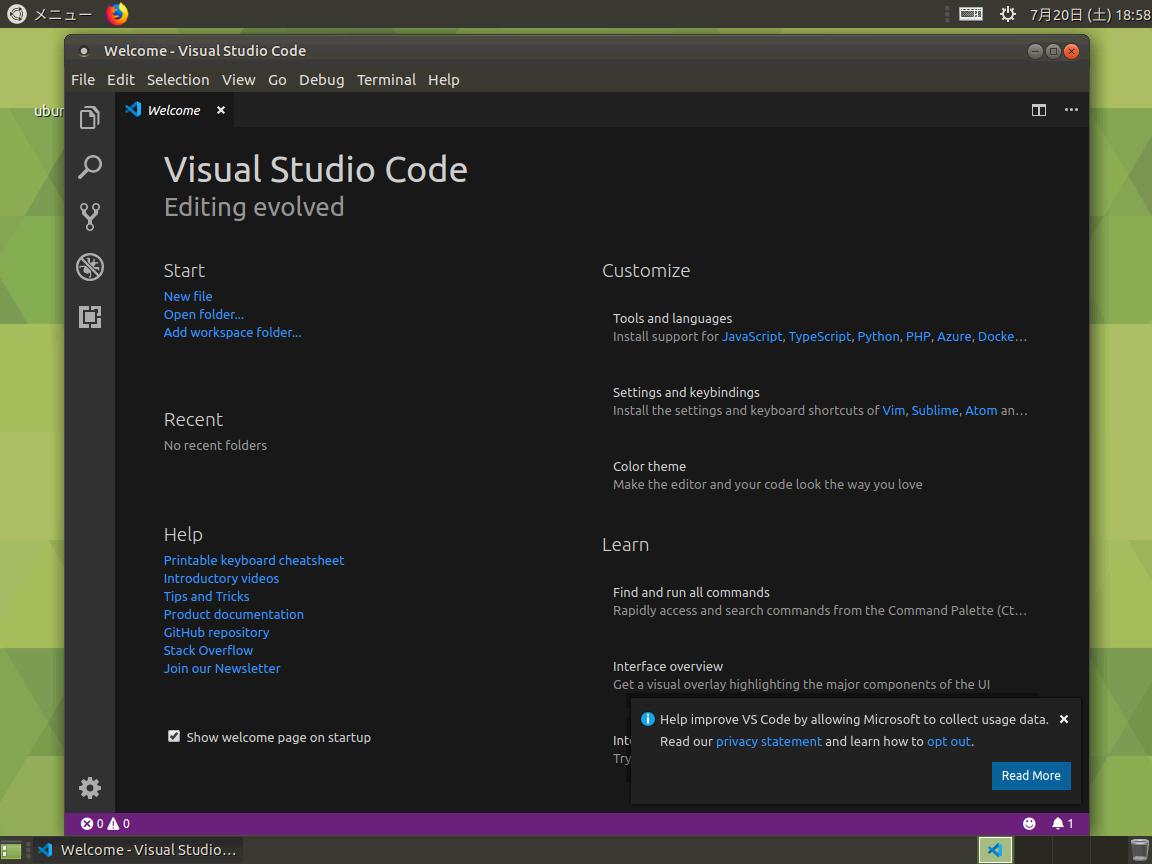Open the Manage gear menu
Screen dimensions: 1152x864
point(90,788)
